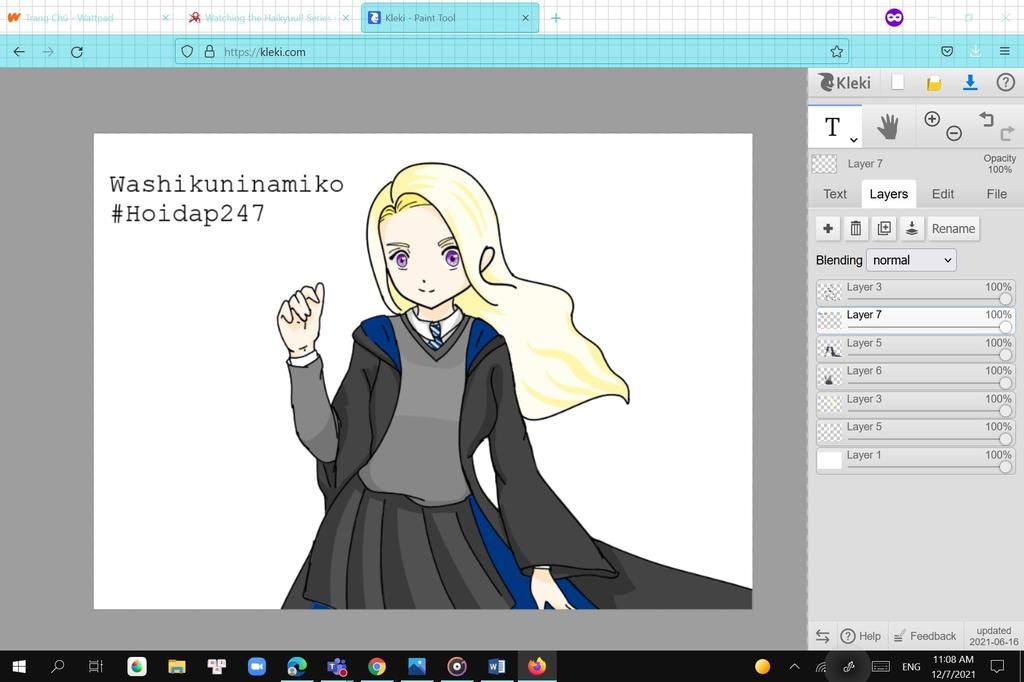The width and height of the screenshot is (1024, 682).
Task: Switch to the Watching the Haikyuu Series tab
Action: [x=268, y=18]
